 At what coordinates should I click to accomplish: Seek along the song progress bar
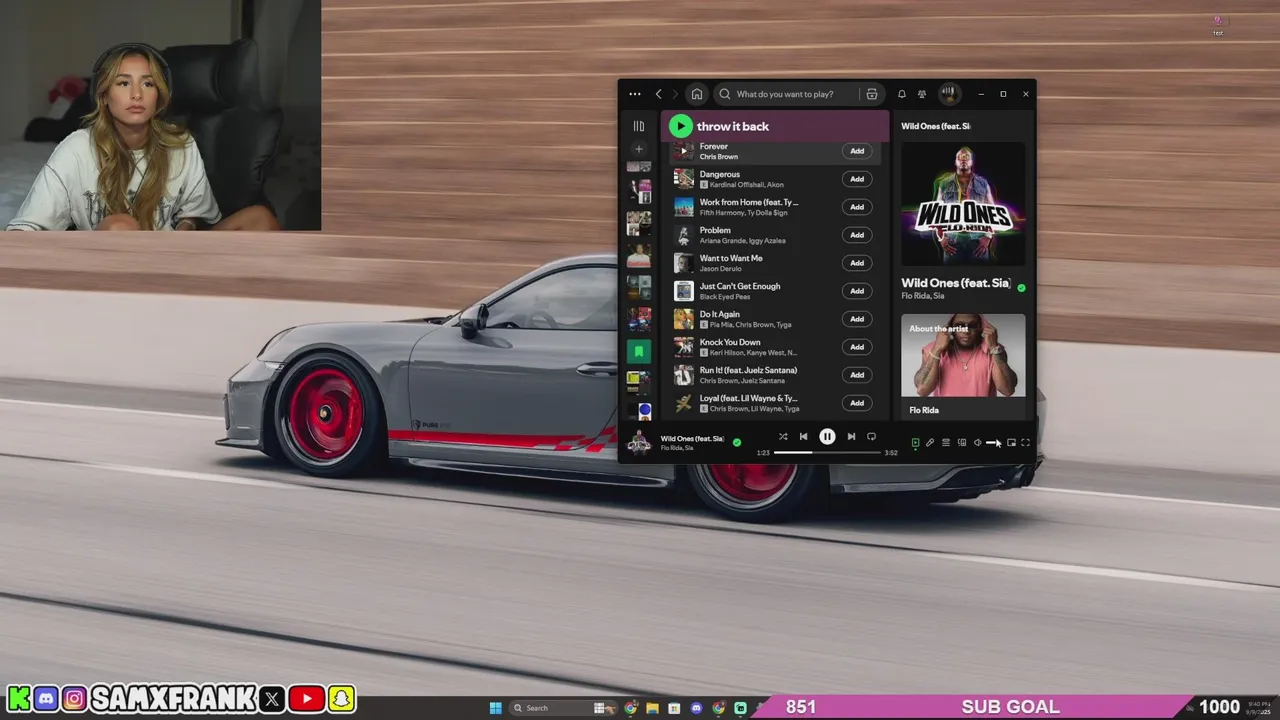click(827, 453)
